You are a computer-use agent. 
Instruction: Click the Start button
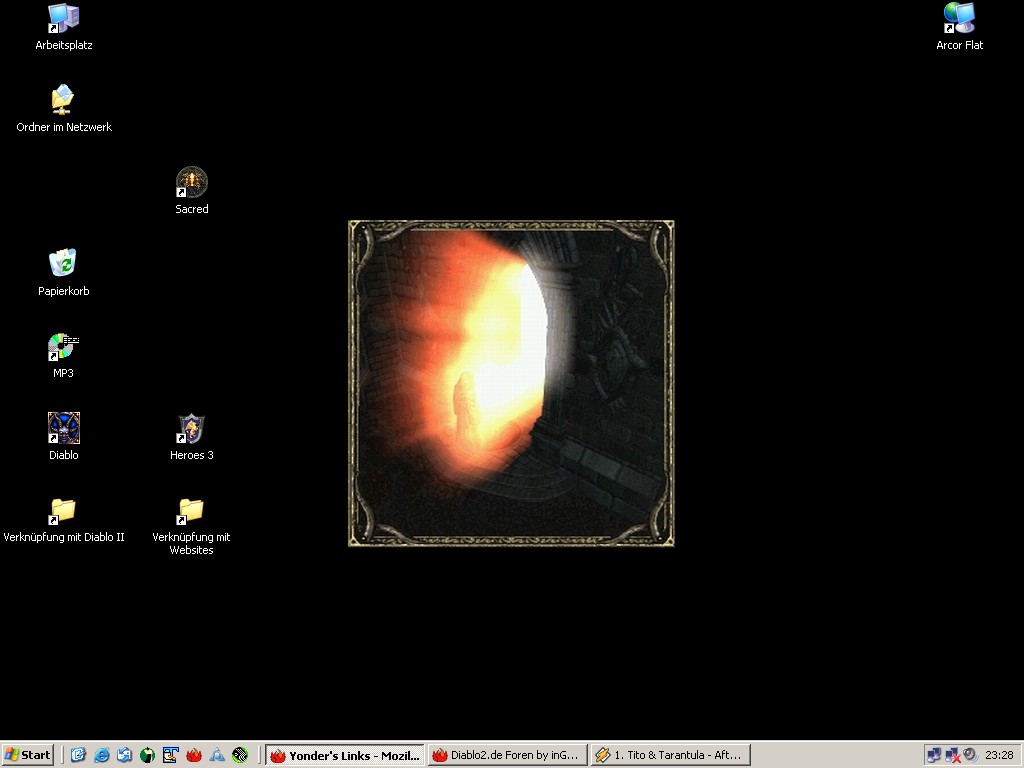27,755
